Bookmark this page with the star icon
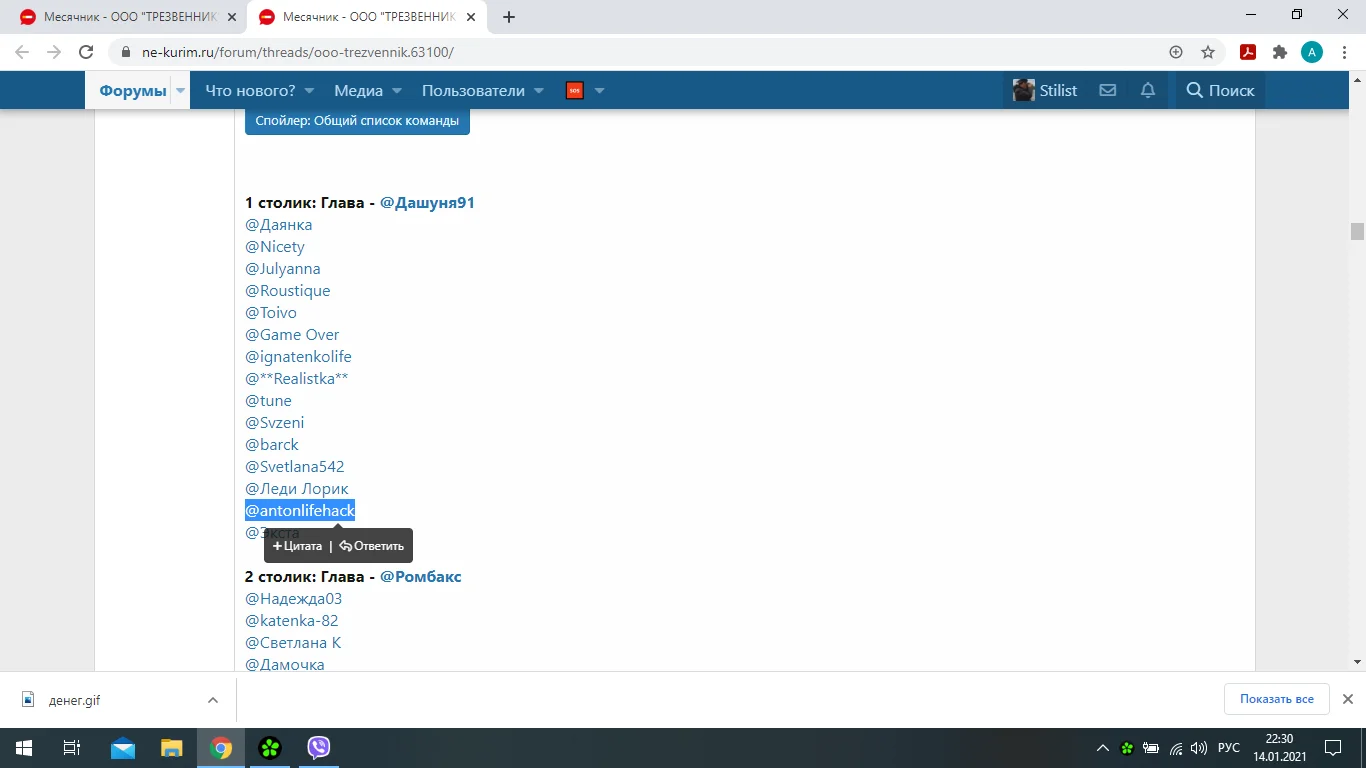 tap(1208, 52)
